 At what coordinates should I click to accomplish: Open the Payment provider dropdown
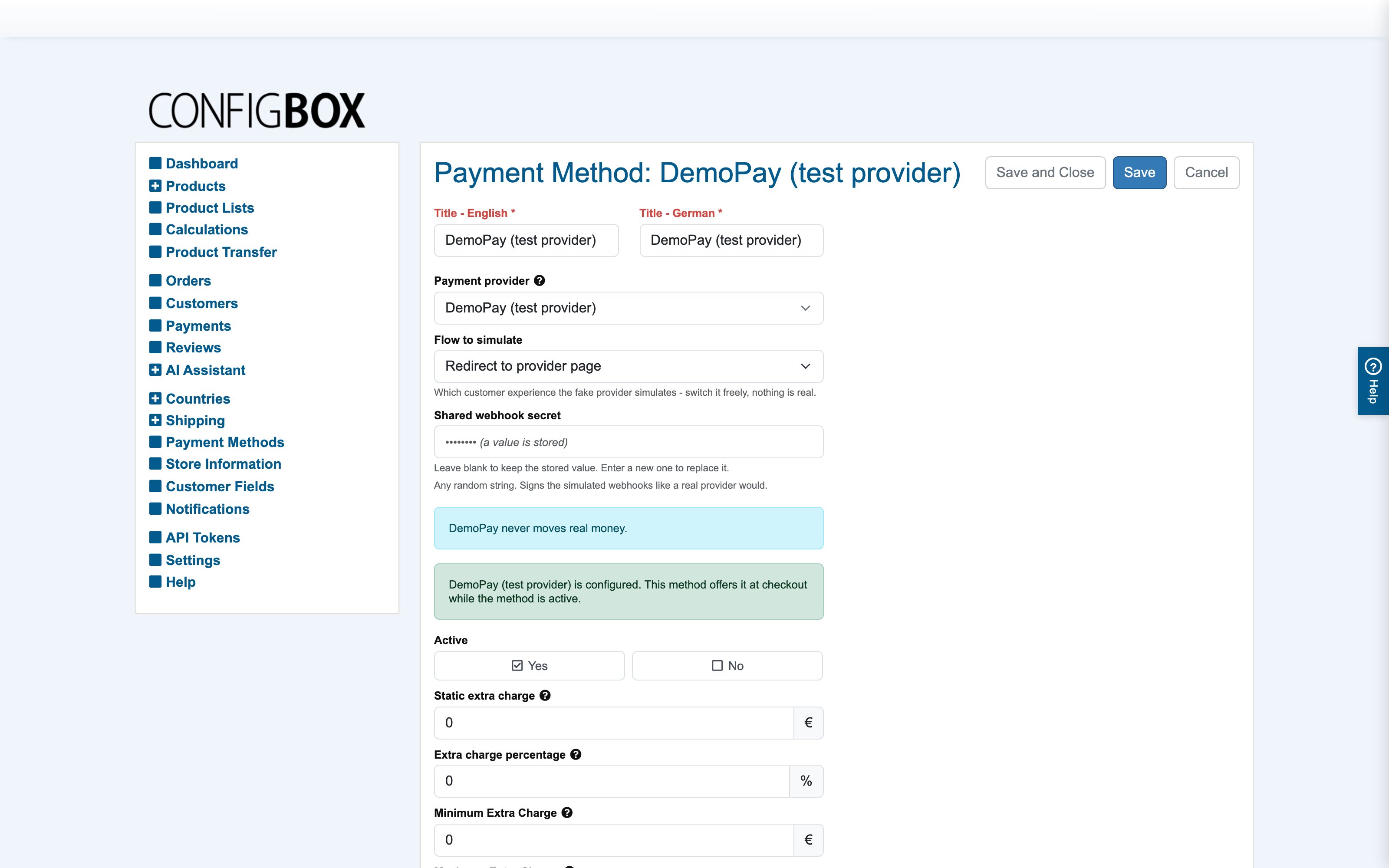[x=629, y=308]
